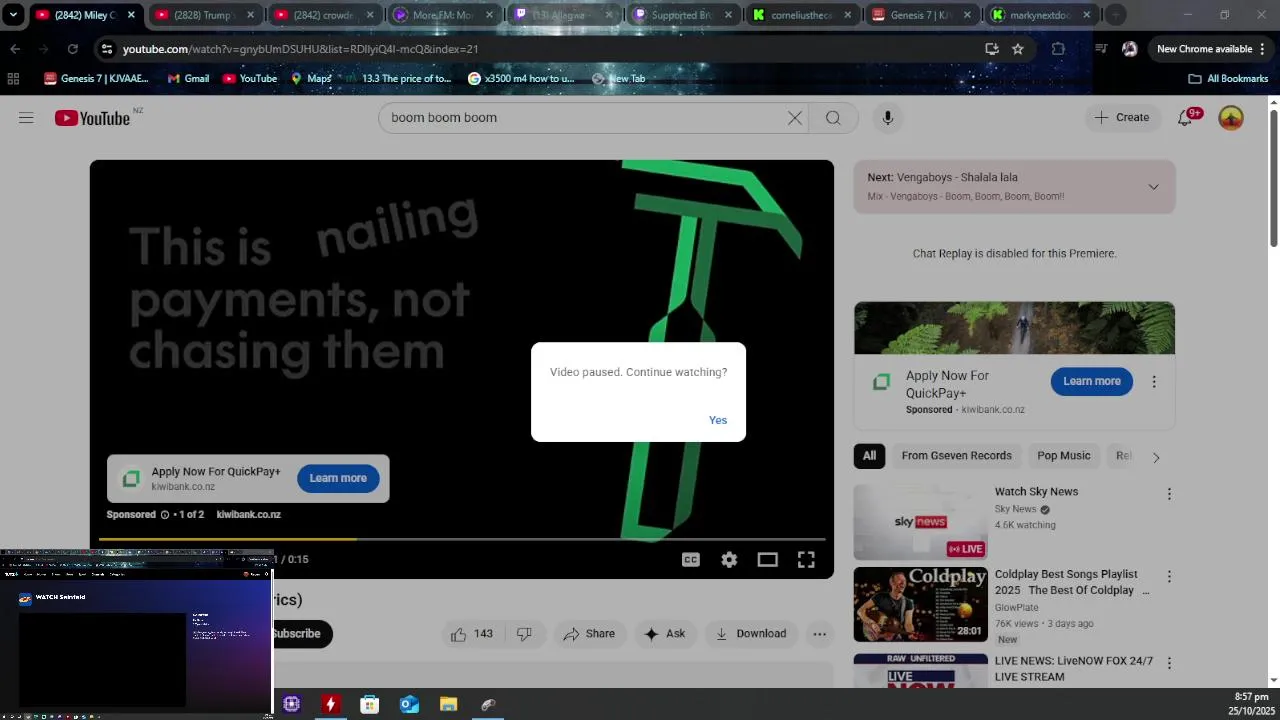Open menu for the LiveNOW FOX video
This screenshot has height=720, width=1280.
[x=1169, y=663]
